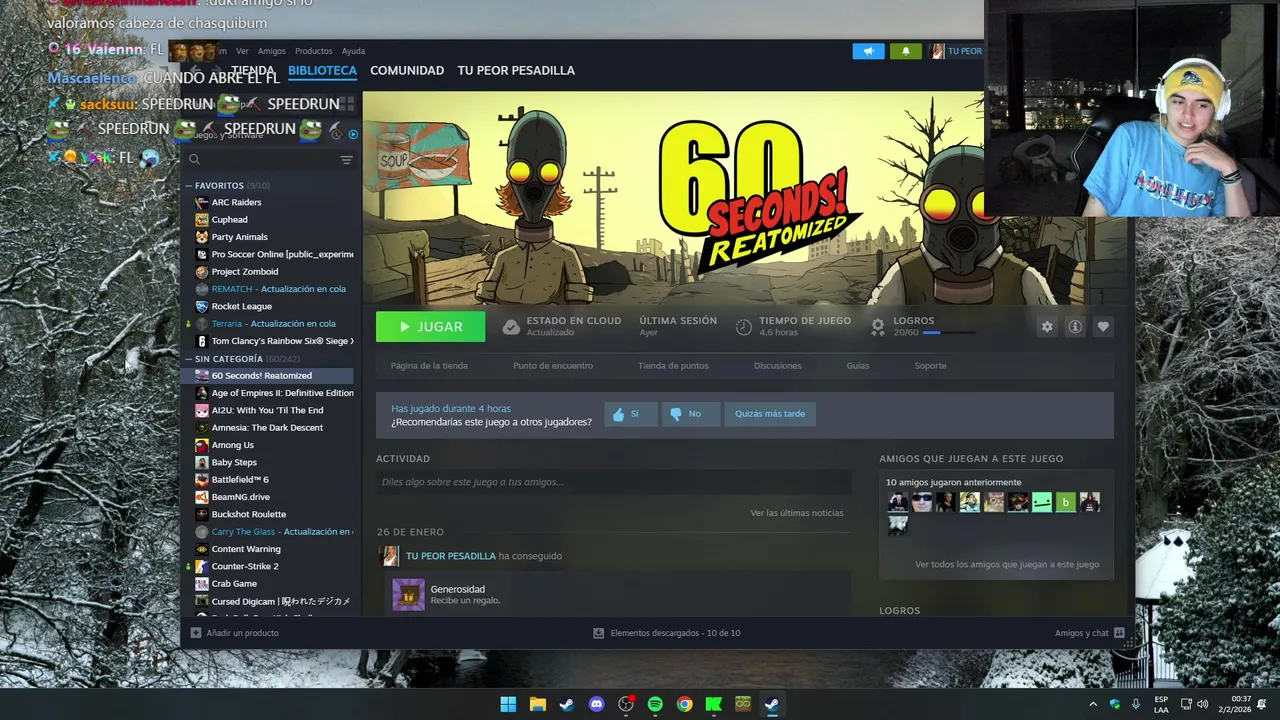Image resolution: width=1280 pixels, height=720 pixels.
Task: Select Counter-Strike 2 in the library
Action: click(245, 566)
